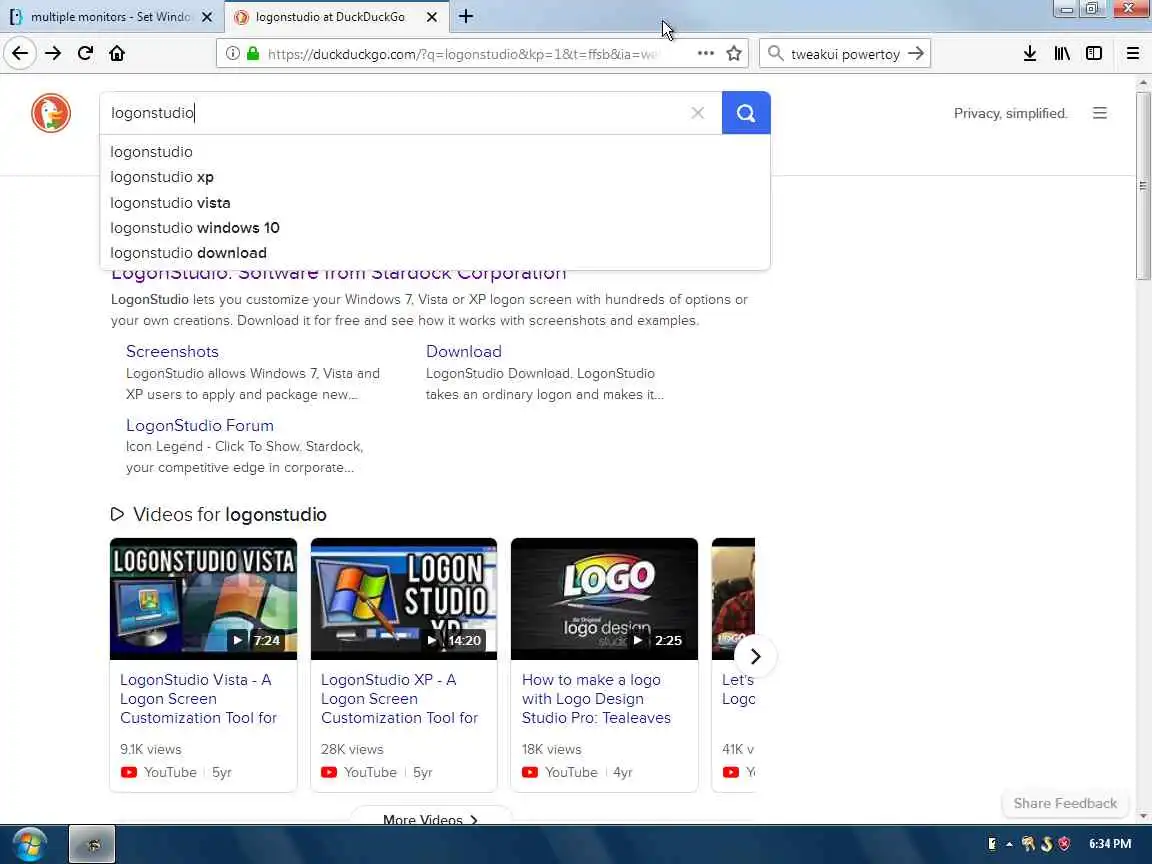This screenshot has height=864, width=1152.
Task: Click the tweakui powertoy search field
Action: [845, 54]
